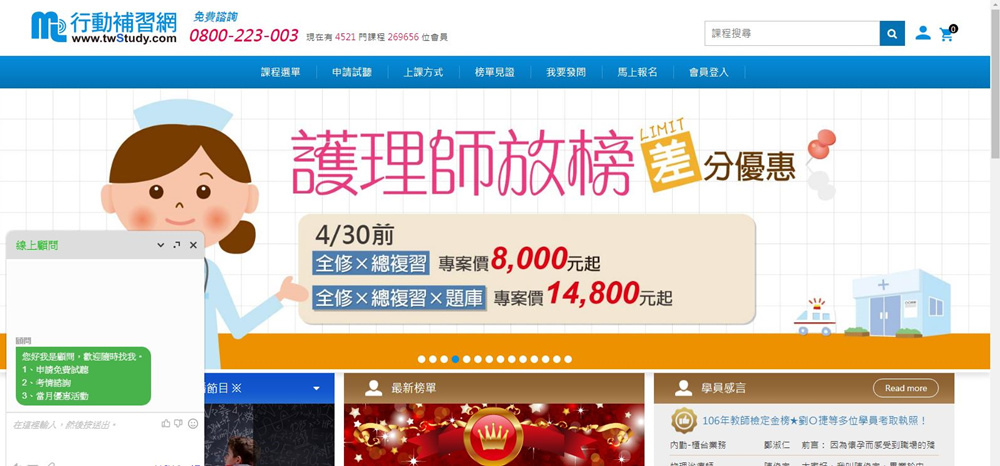This screenshot has width=1000, height=466.
Task: Open the shopping cart icon
Action: 947,34
